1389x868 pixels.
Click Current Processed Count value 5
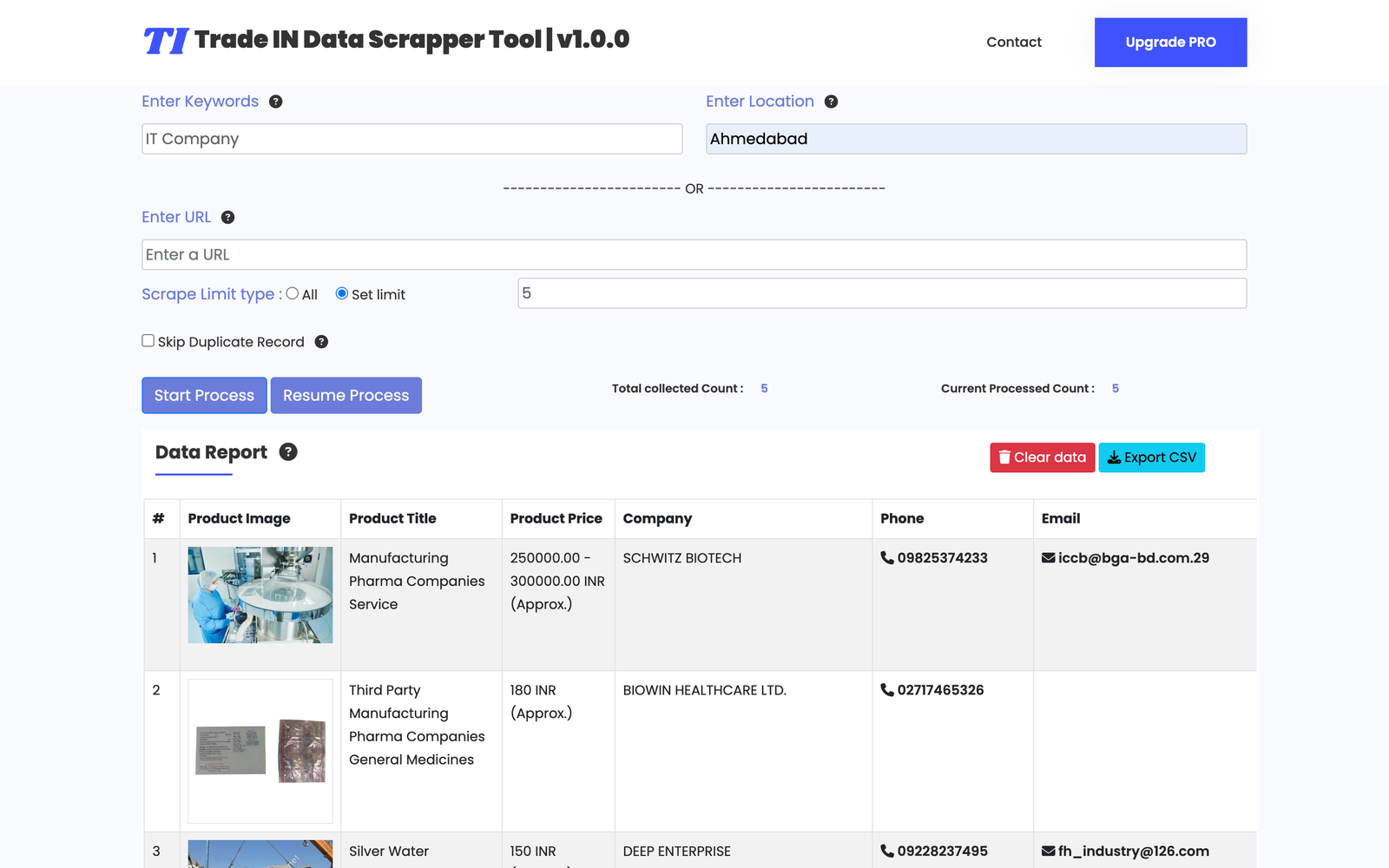[1116, 389]
